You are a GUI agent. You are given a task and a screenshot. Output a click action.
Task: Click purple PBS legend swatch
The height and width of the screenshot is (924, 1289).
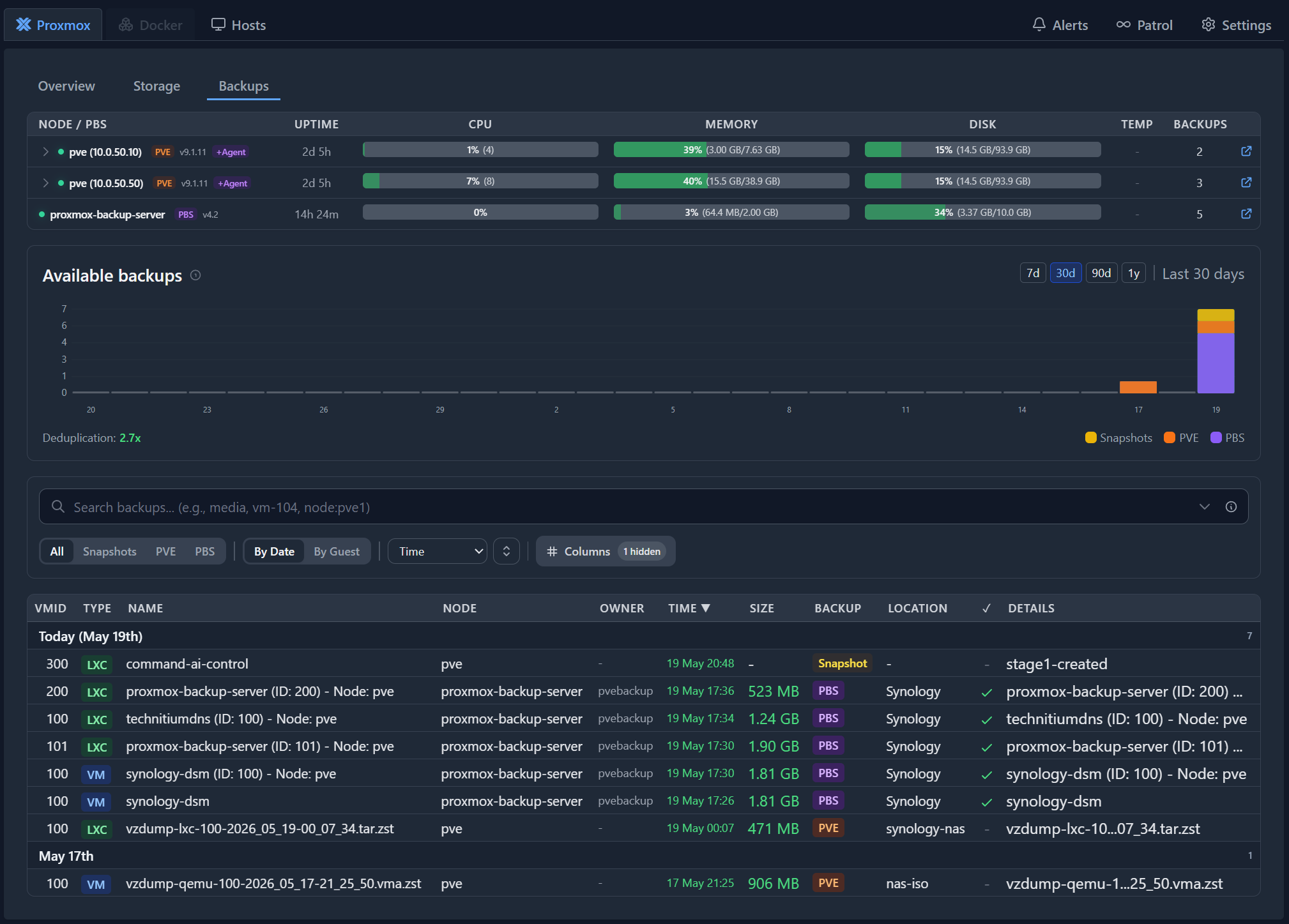(x=1216, y=437)
